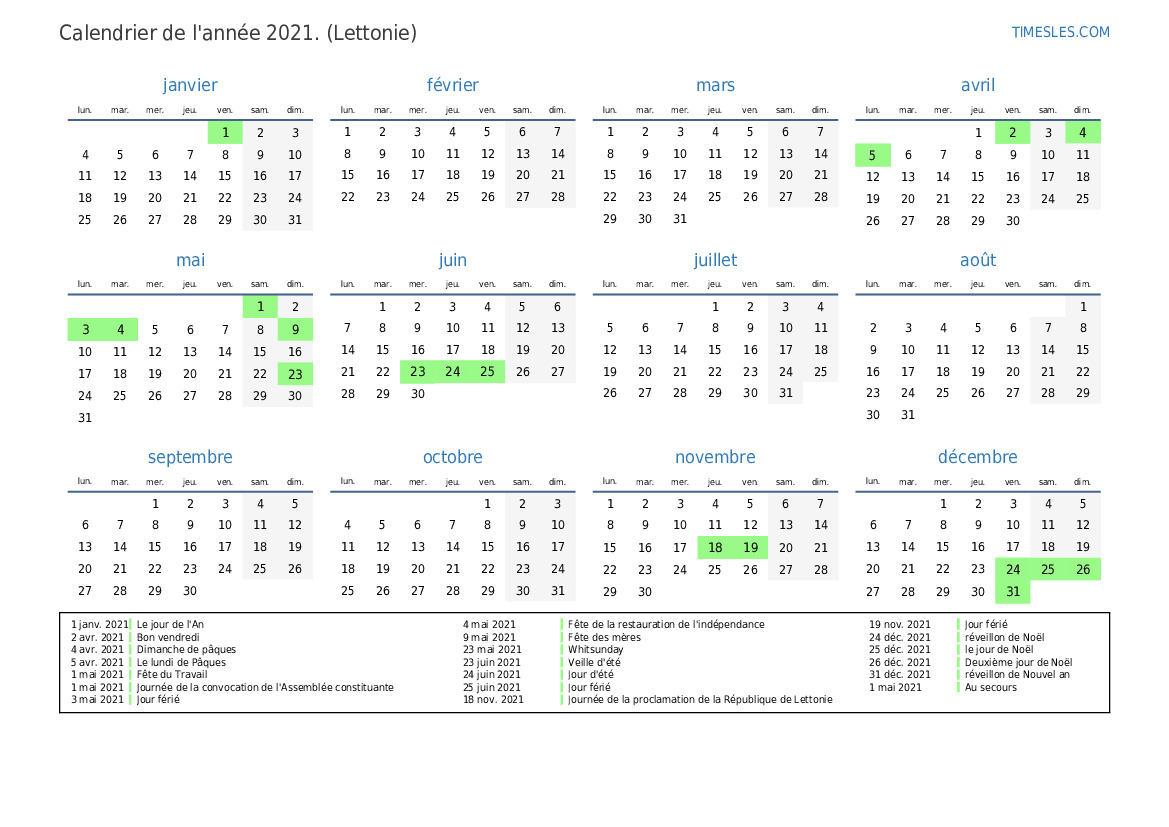Open the TIMESLES.COM link
Screen dimensions: 1169x827
(1060, 32)
